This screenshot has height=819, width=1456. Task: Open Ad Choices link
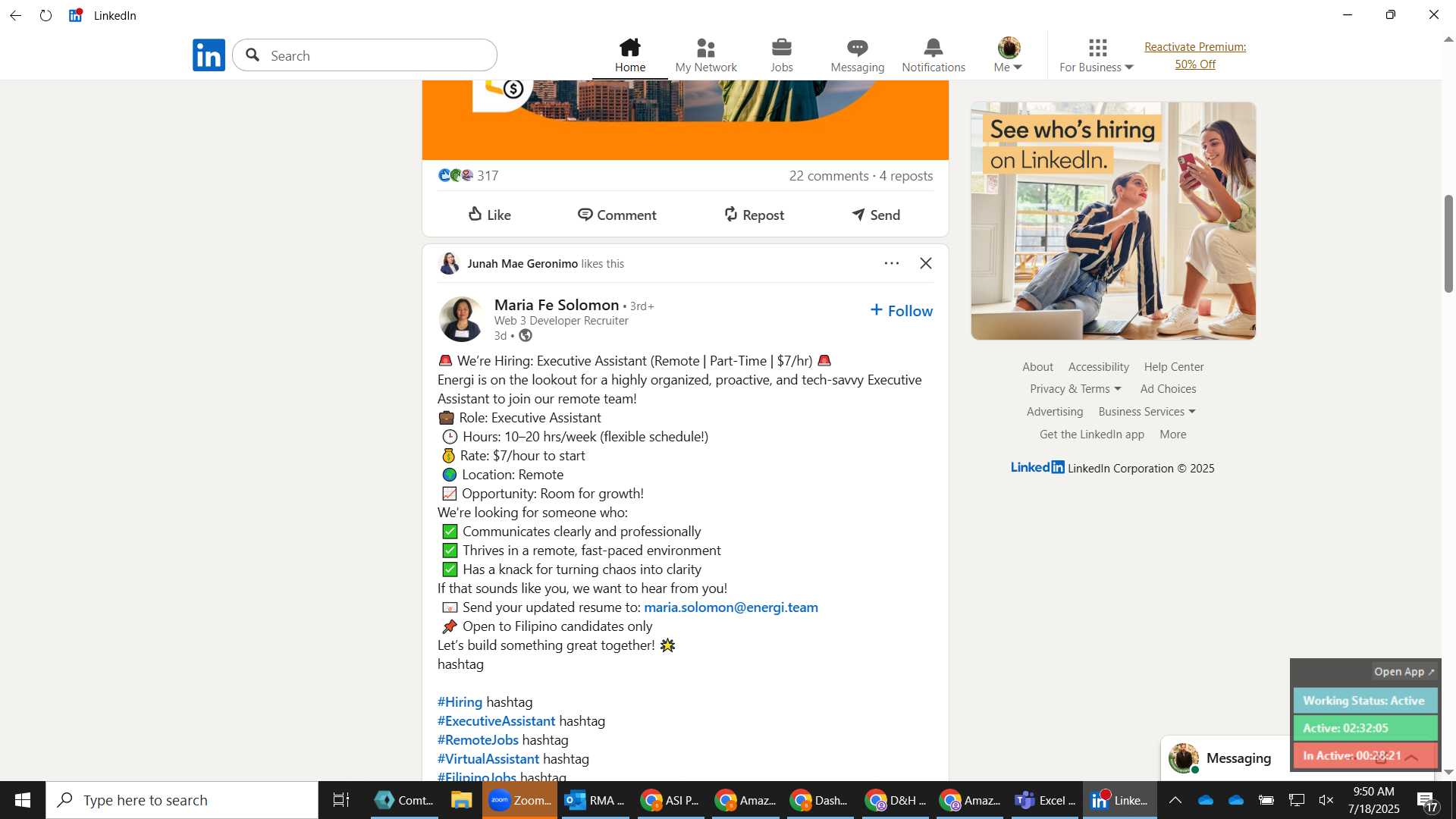pyautogui.click(x=1168, y=389)
